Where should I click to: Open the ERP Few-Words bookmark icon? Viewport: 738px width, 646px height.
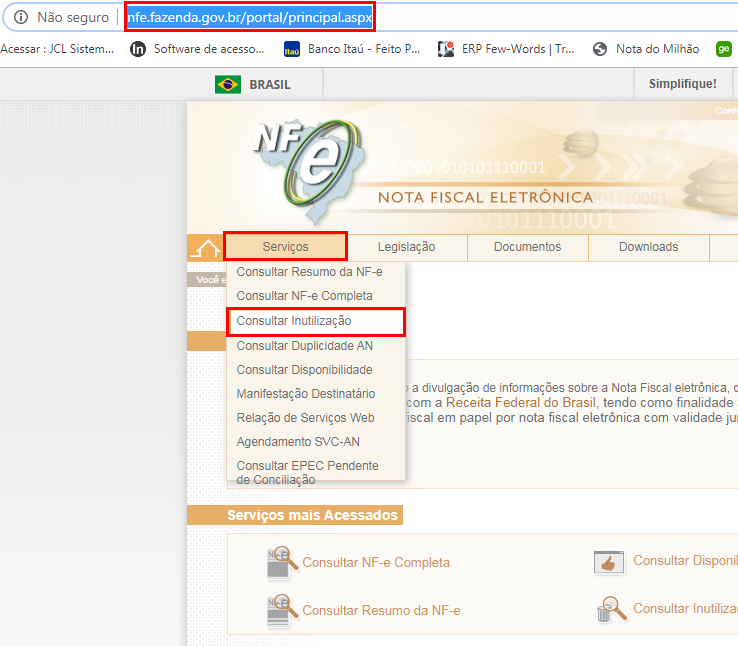coord(446,49)
